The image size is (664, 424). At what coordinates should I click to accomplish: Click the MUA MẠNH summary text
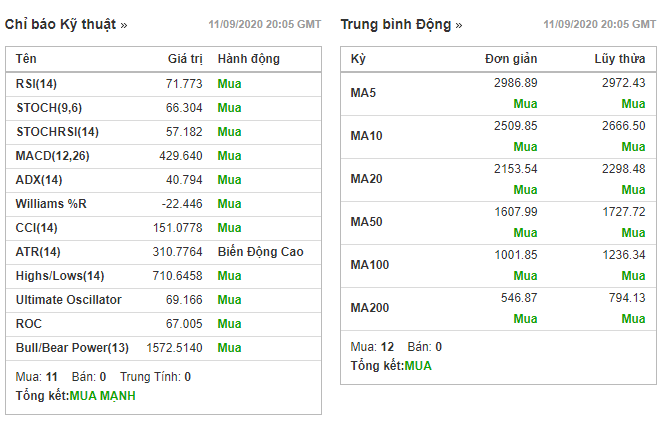pyautogui.click(x=102, y=396)
